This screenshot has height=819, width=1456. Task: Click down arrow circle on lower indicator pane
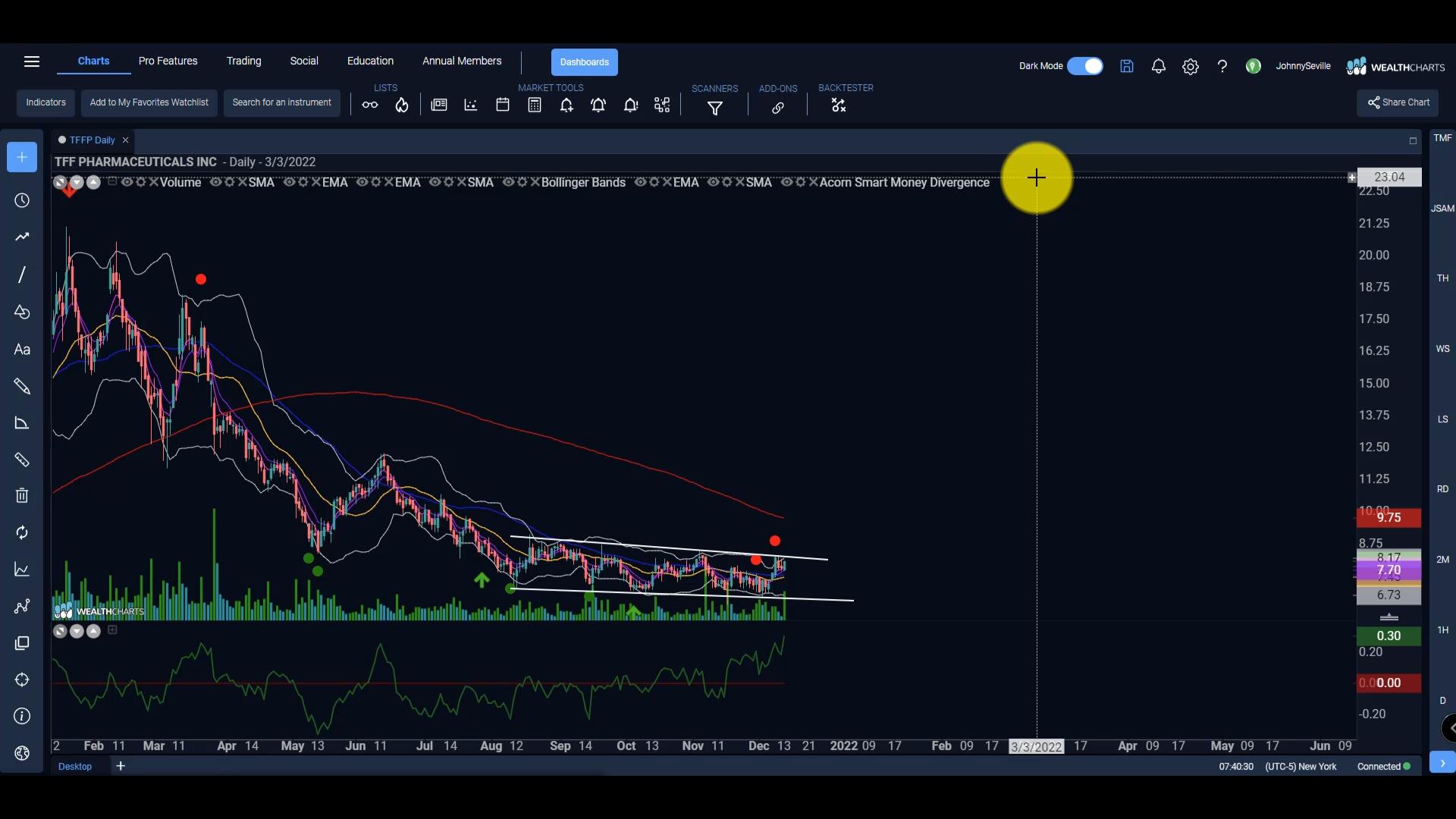77,631
